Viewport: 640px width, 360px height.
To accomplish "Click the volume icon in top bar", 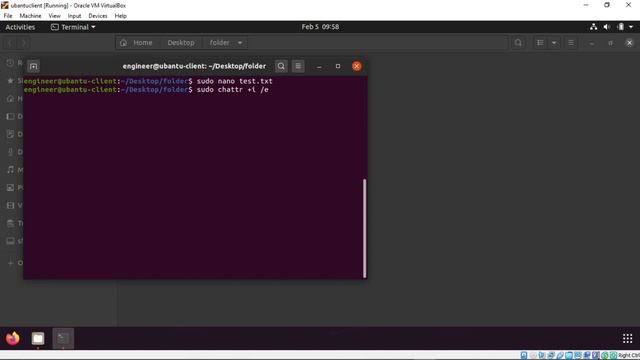I will 607,27.
